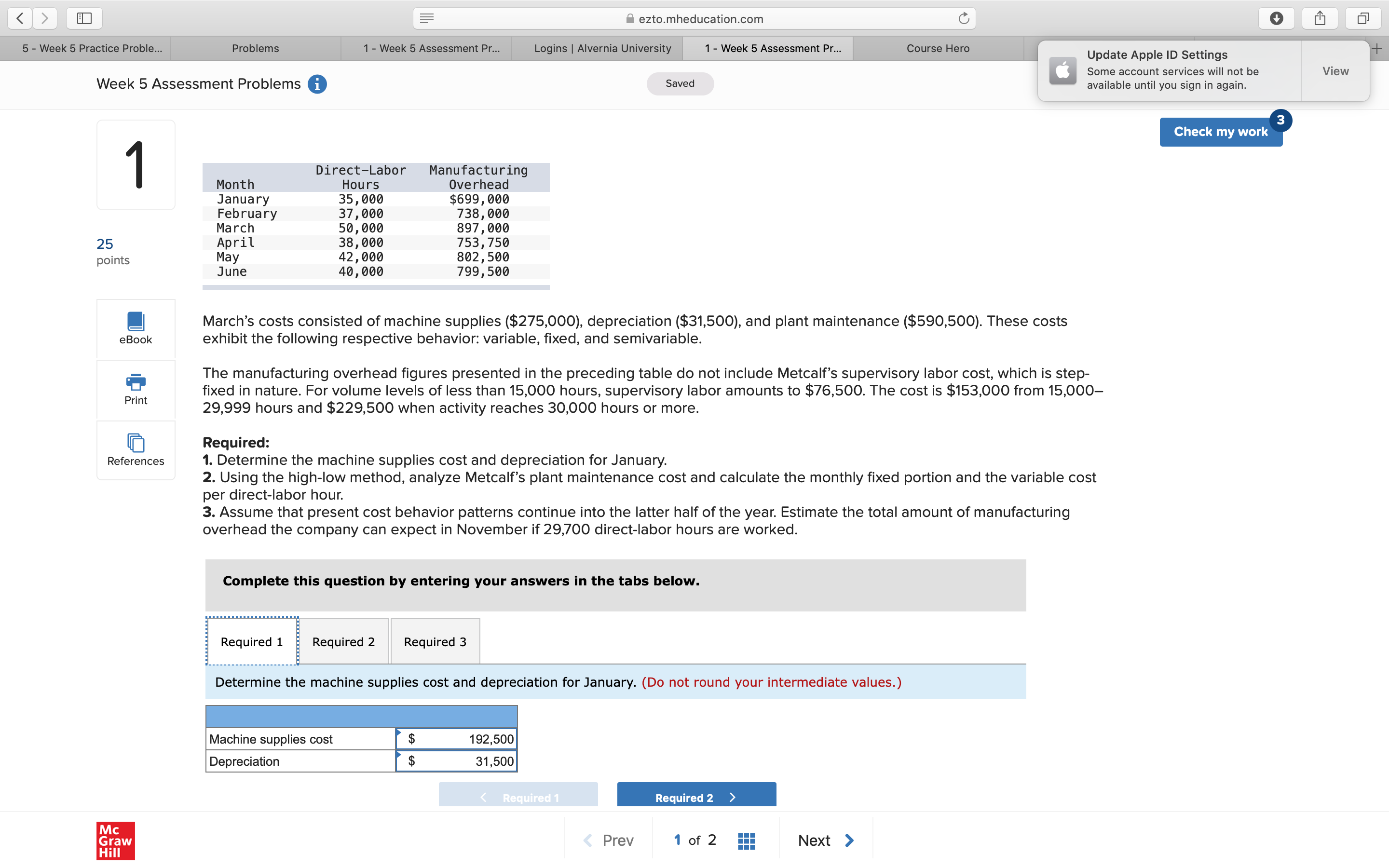Open Reader view from the address bar

pyautogui.click(x=426, y=18)
